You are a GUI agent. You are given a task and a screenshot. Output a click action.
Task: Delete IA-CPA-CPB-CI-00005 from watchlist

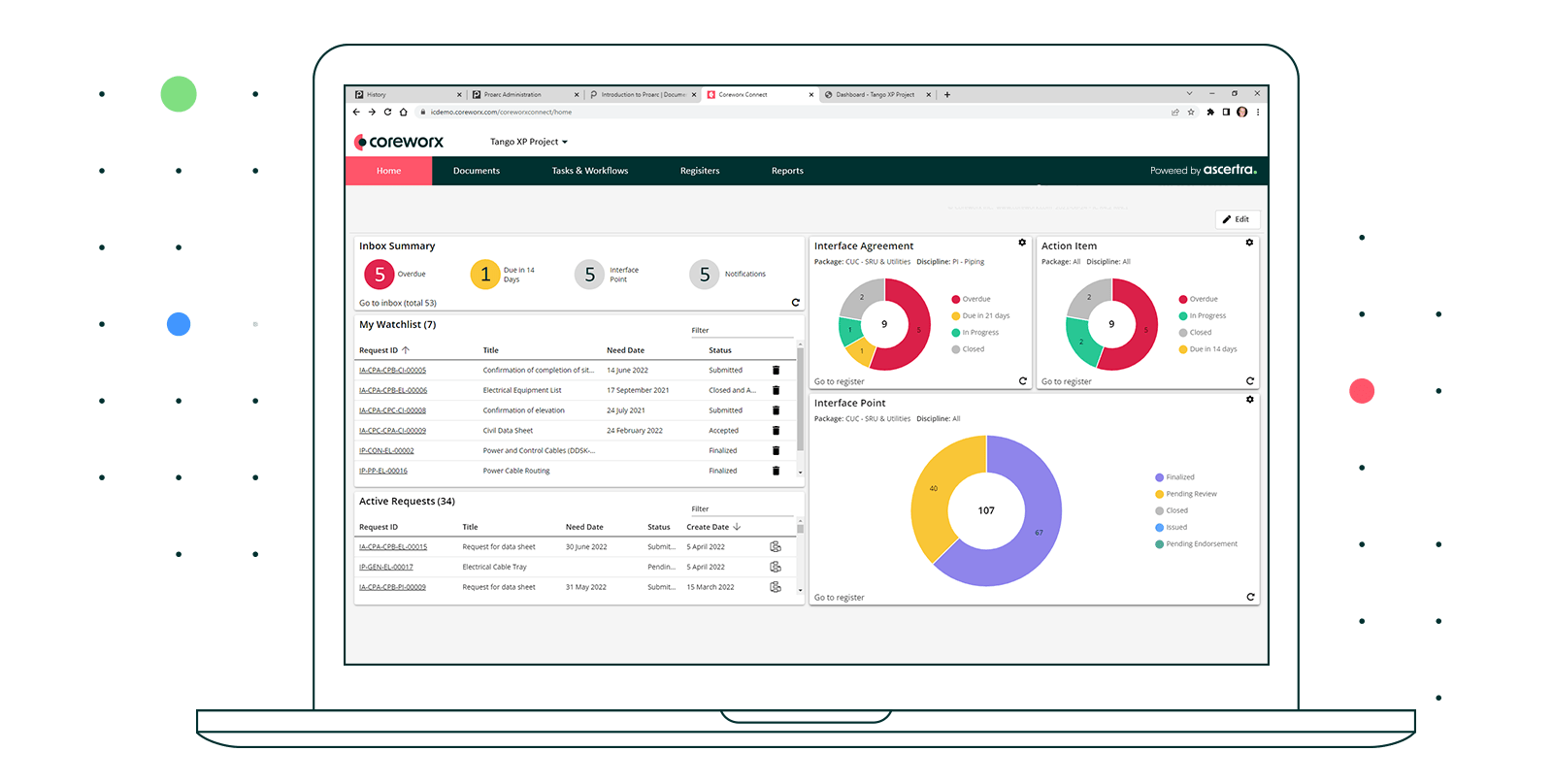pos(776,371)
